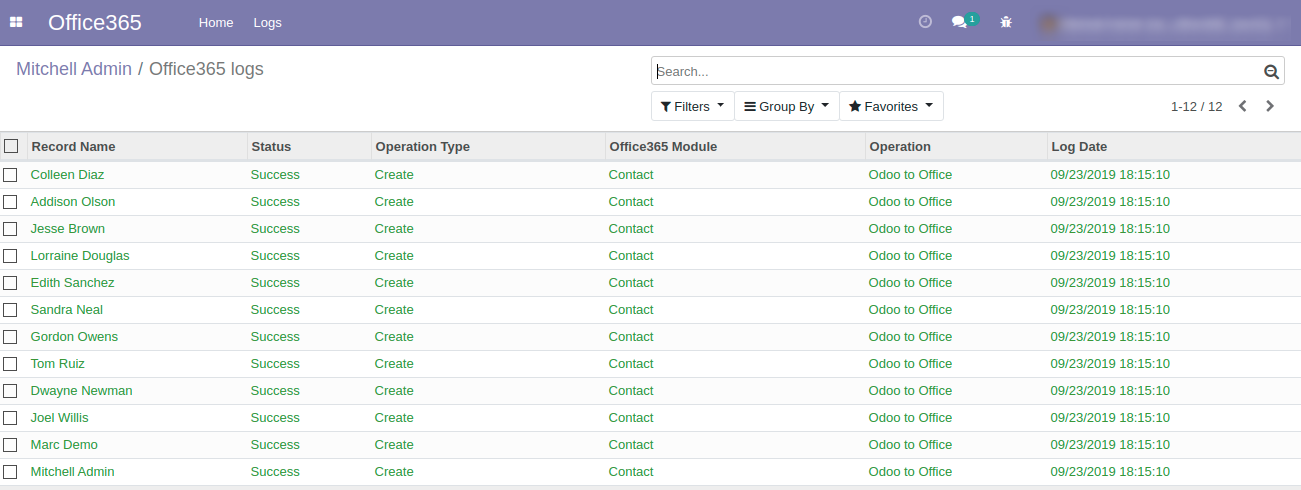This screenshot has width=1301, height=490.
Task: Click the clock activities icon
Action: (x=925, y=22)
